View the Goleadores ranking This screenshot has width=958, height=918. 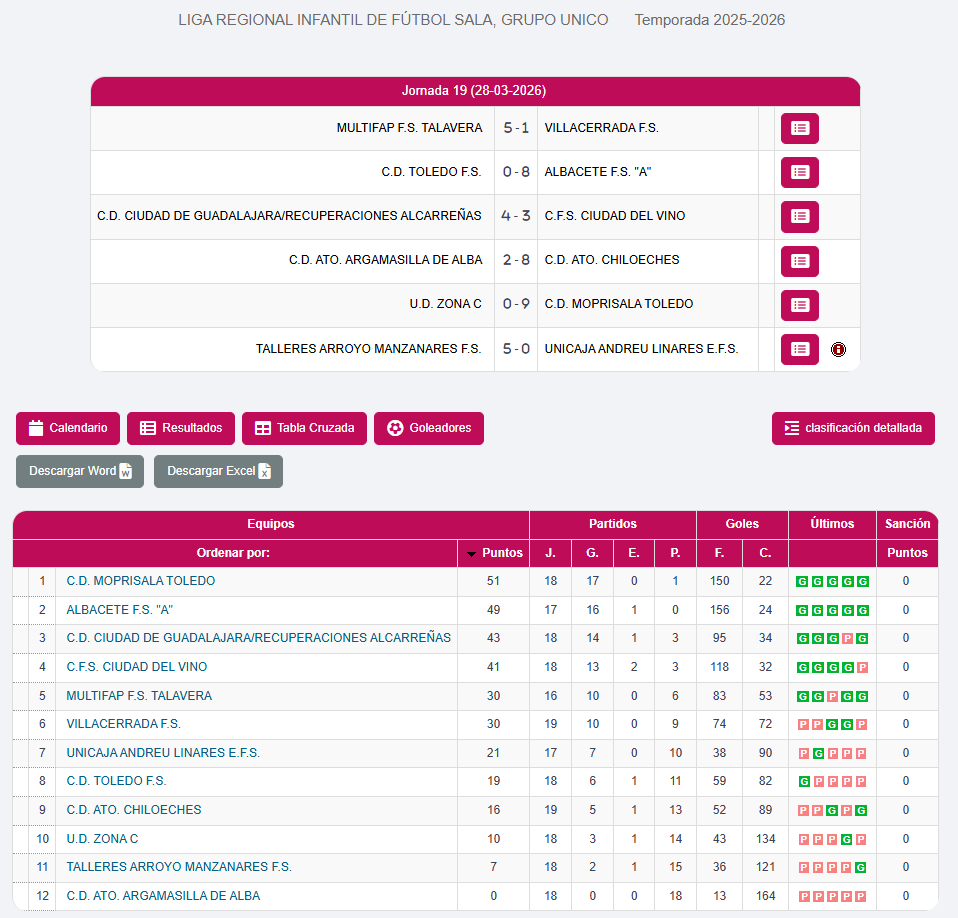pos(429,428)
